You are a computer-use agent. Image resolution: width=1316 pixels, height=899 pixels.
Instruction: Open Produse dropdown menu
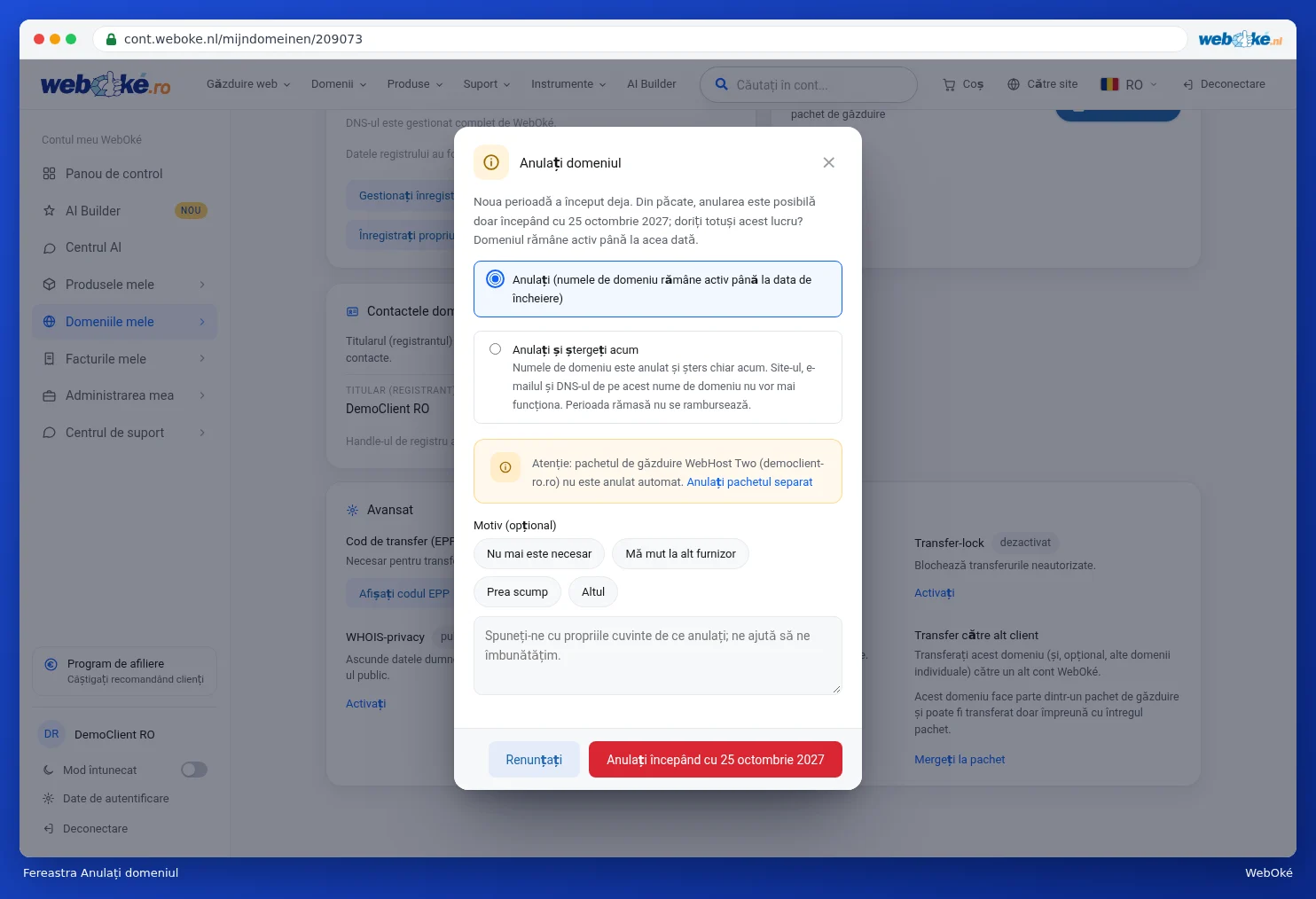coord(415,84)
